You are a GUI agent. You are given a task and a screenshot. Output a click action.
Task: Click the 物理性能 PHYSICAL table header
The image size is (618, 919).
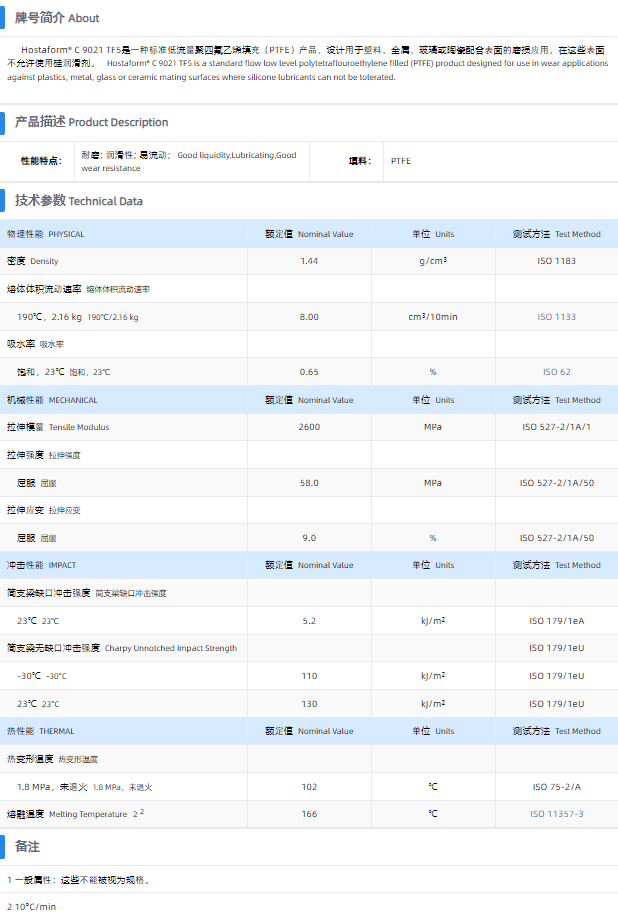[46, 234]
